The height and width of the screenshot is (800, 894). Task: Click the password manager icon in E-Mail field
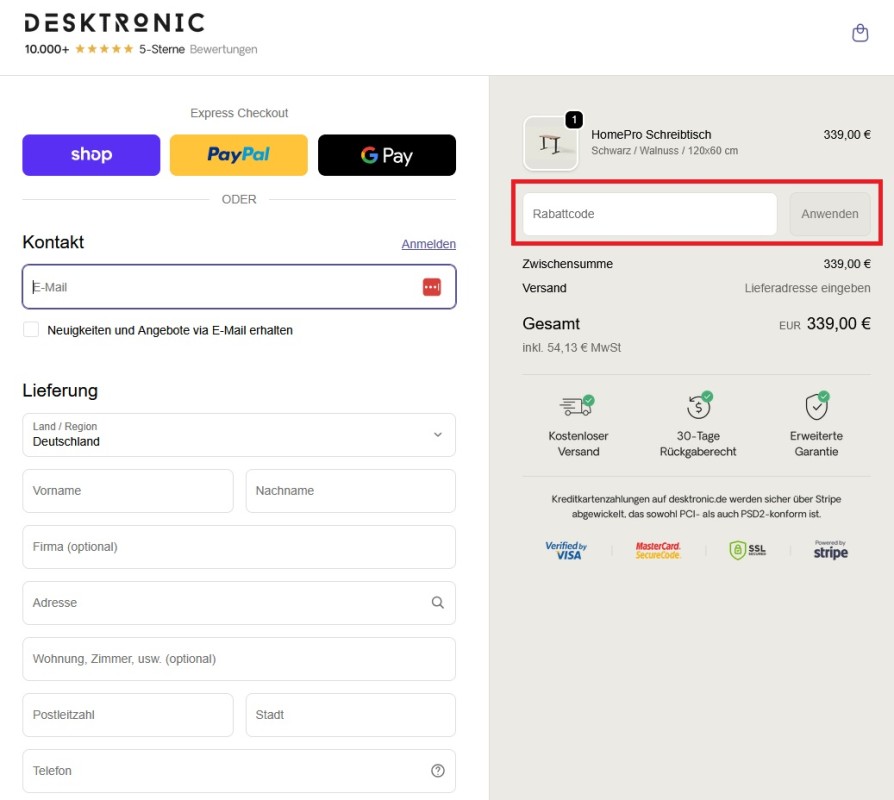point(431,287)
